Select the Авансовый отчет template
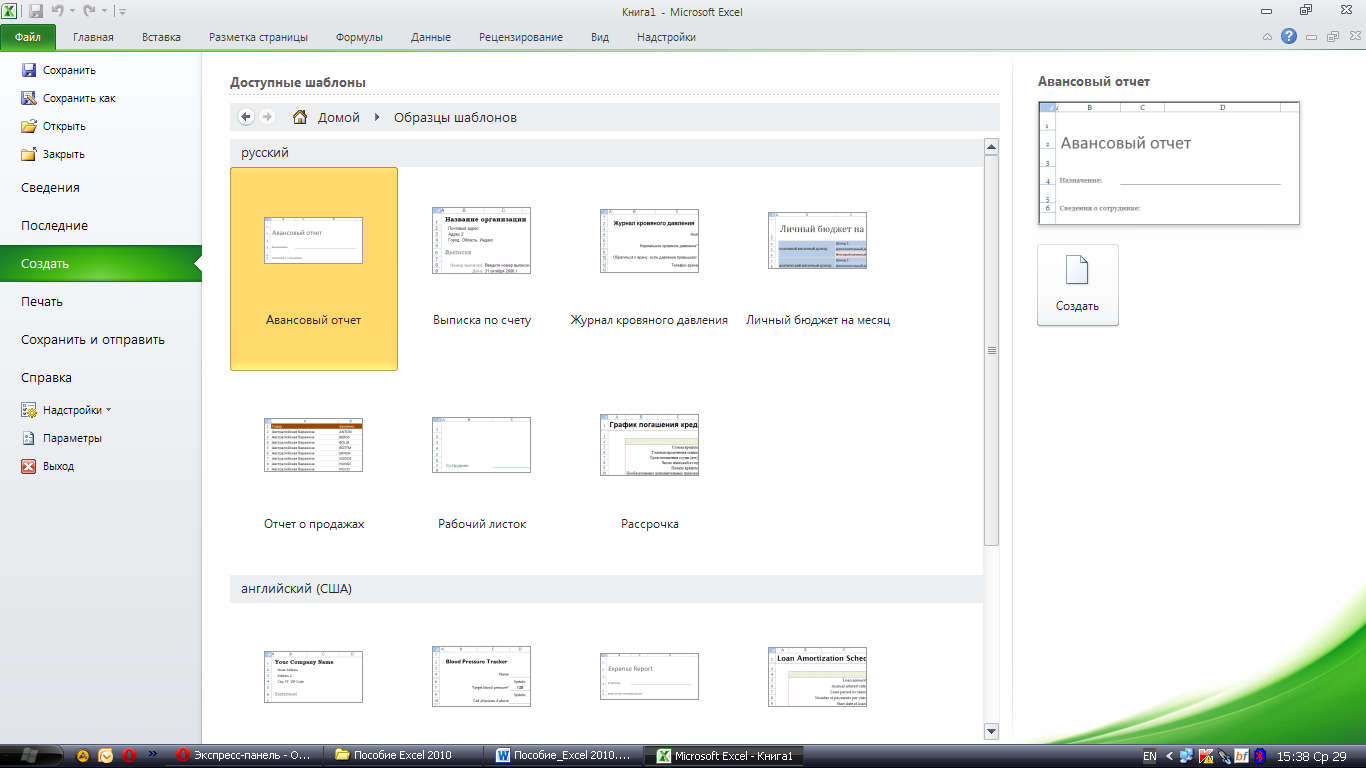This screenshot has height=768, width=1366. tap(314, 269)
